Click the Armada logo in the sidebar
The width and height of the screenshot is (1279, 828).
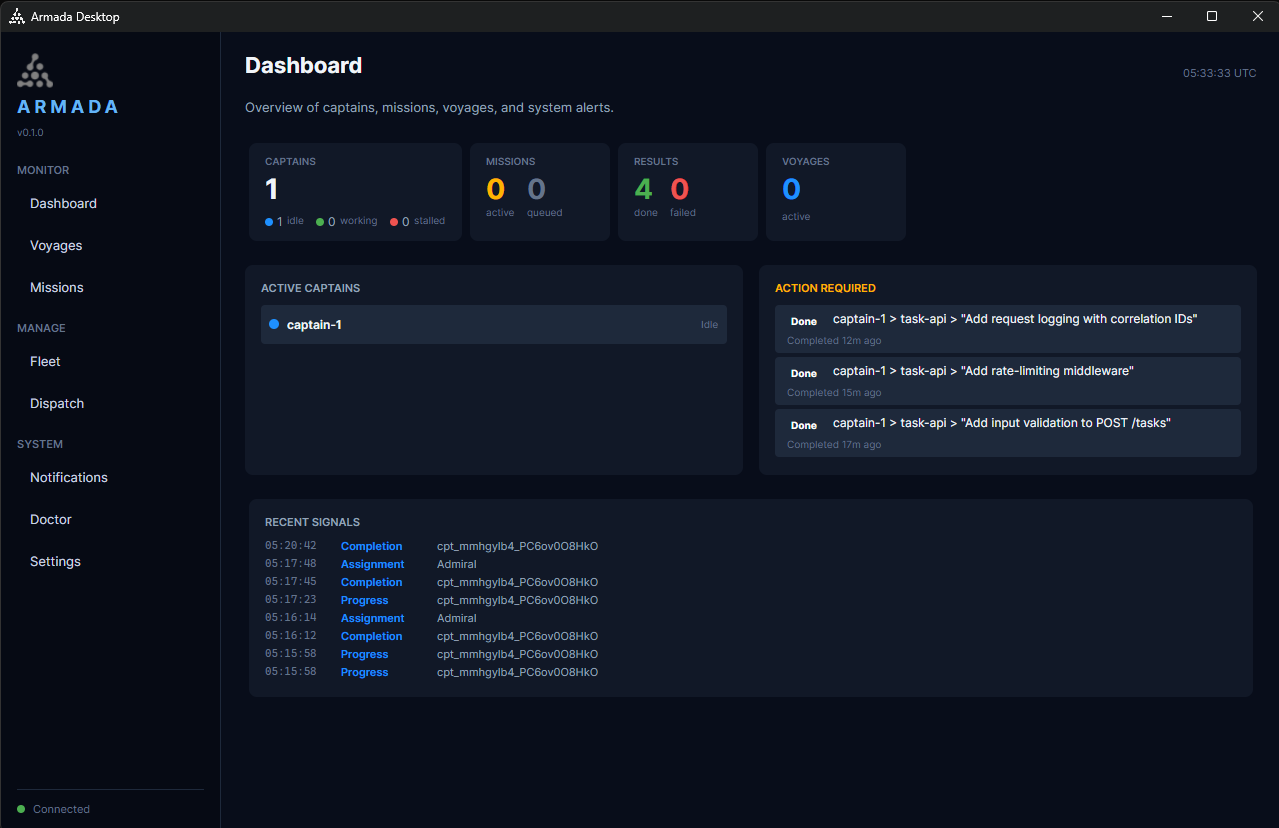(34, 70)
